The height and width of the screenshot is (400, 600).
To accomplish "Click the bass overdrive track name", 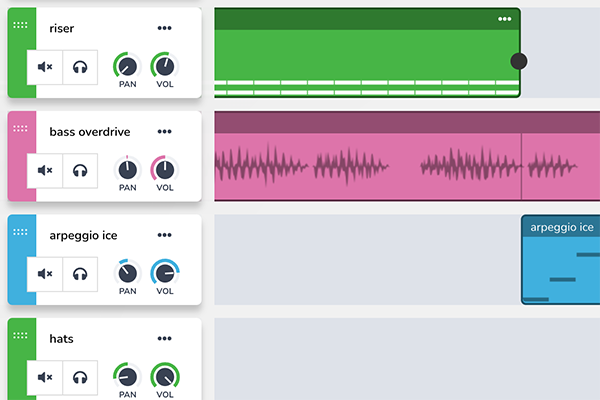I will 90,132.
